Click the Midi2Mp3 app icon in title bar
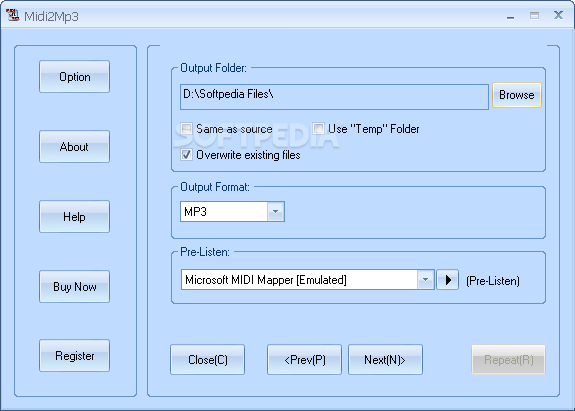This screenshot has height=411, width=575. click(12, 15)
